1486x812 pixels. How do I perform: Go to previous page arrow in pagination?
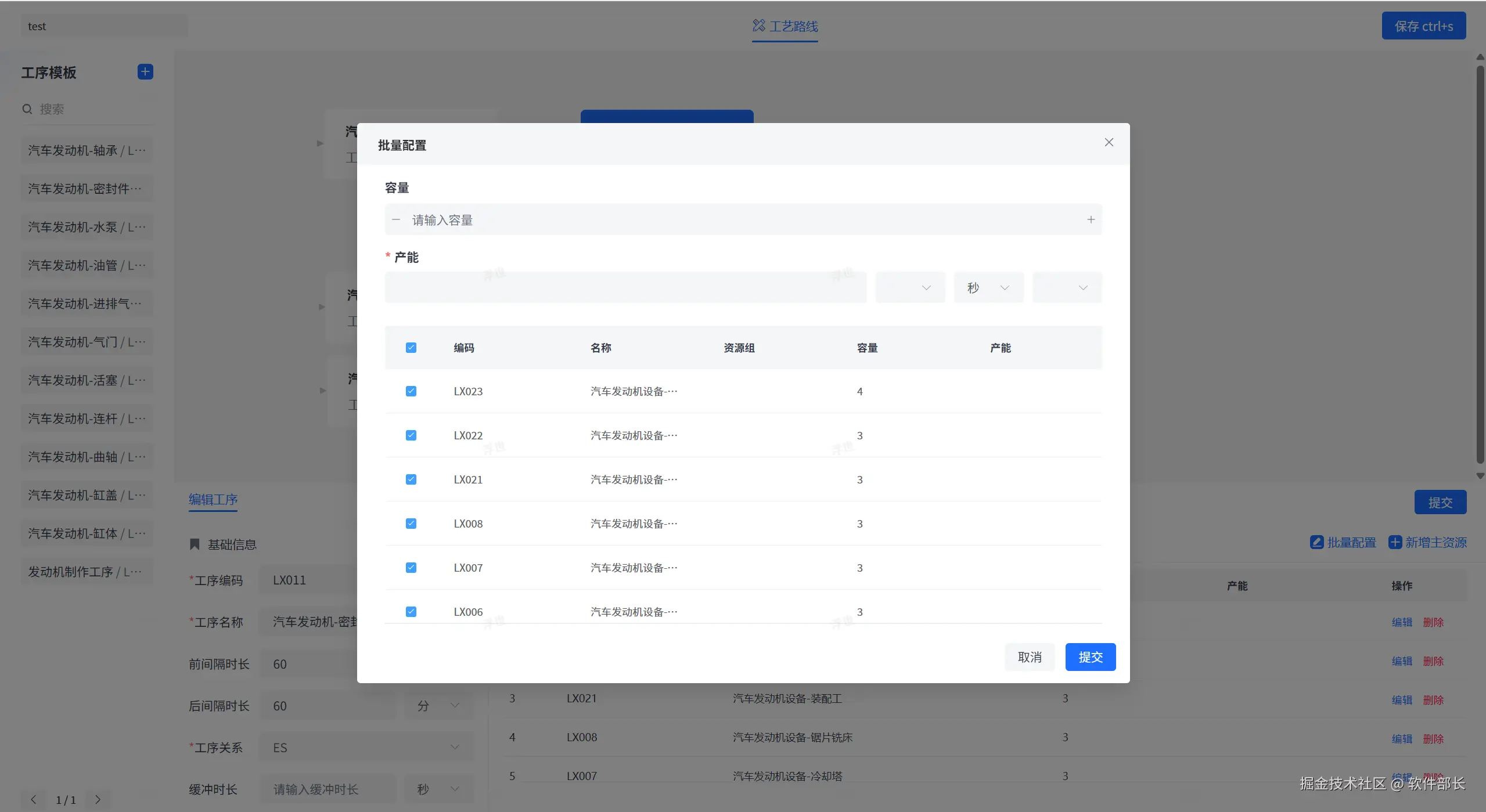(x=34, y=799)
